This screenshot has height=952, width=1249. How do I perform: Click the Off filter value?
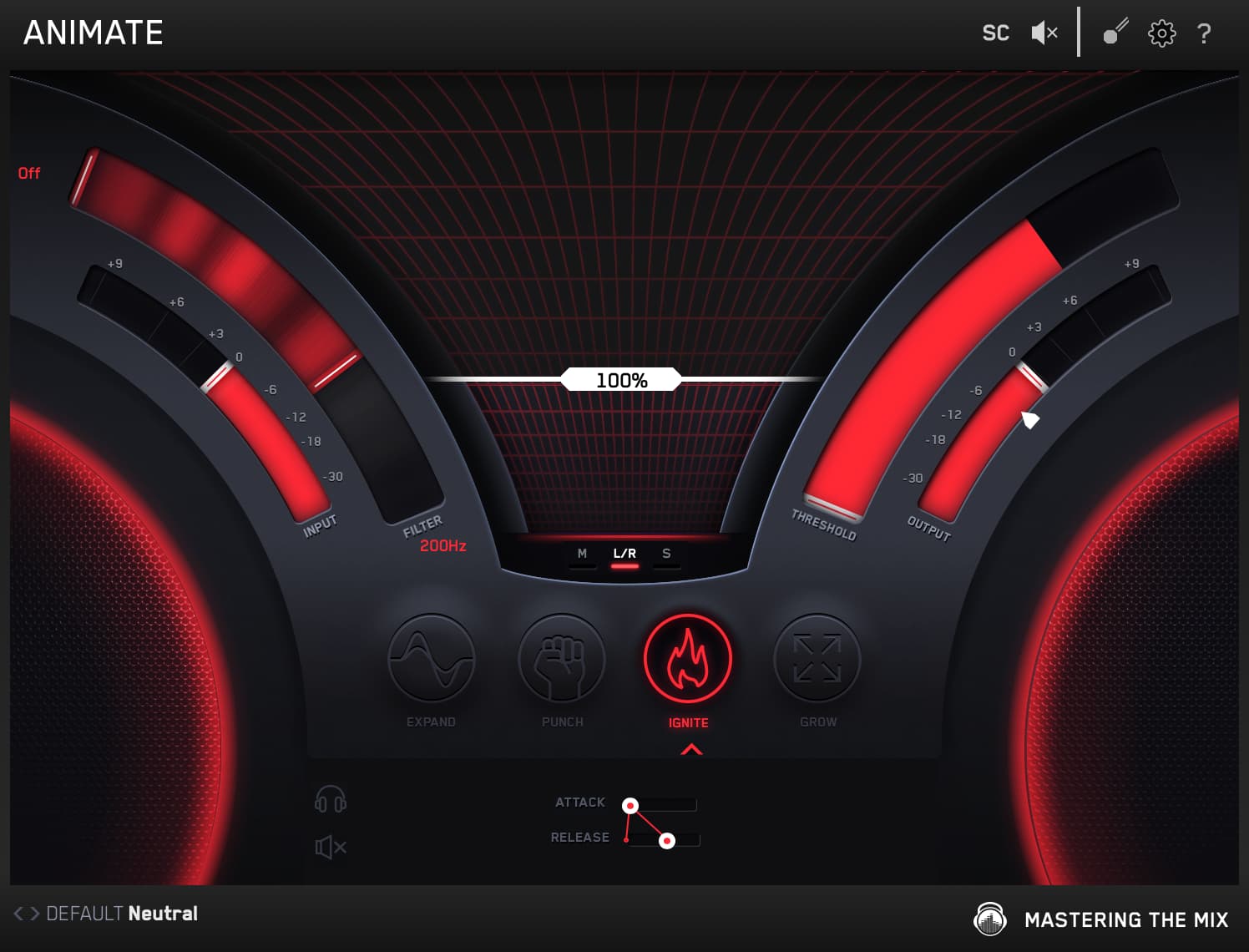[x=29, y=173]
